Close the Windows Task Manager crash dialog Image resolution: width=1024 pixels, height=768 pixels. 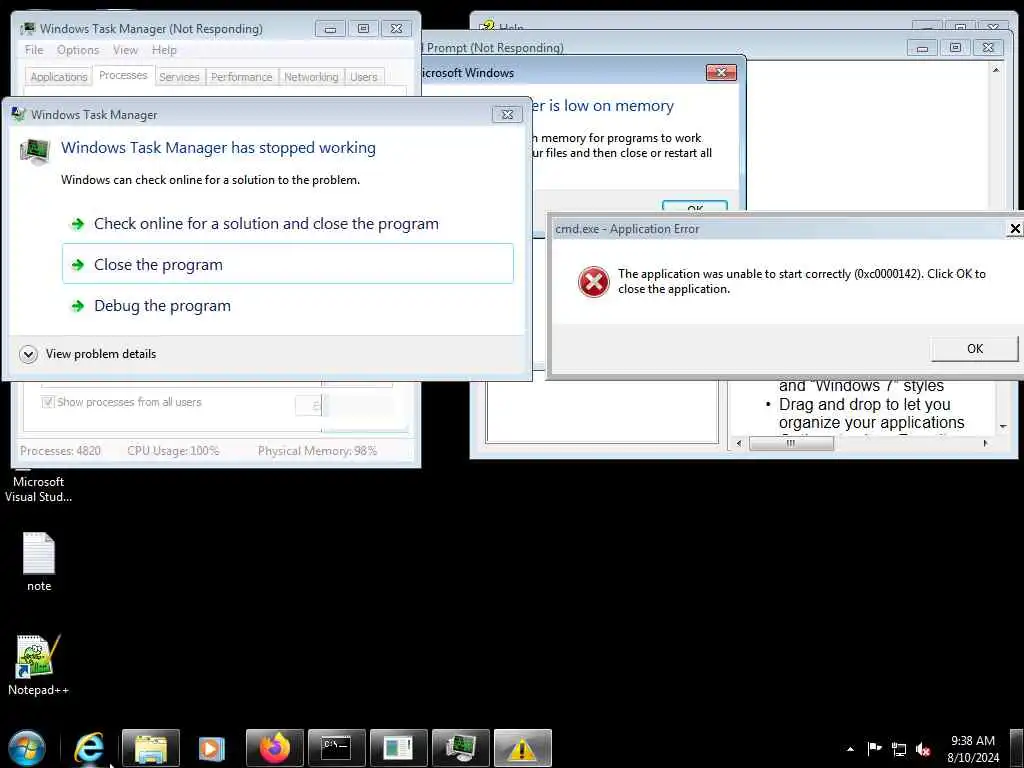coord(507,114)
